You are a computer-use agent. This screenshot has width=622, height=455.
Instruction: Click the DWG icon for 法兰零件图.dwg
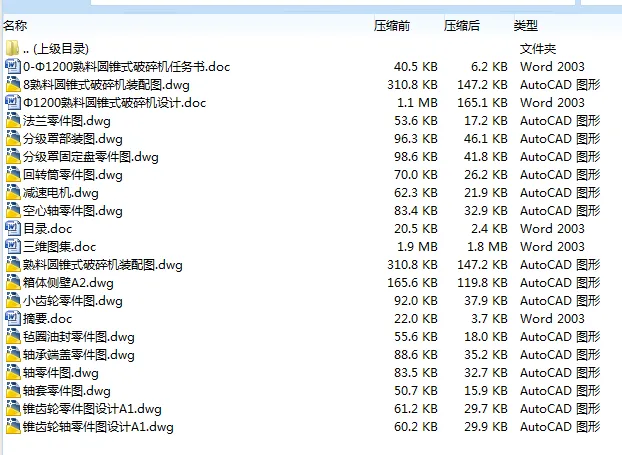pyautogui.click(x=13, y=120)
